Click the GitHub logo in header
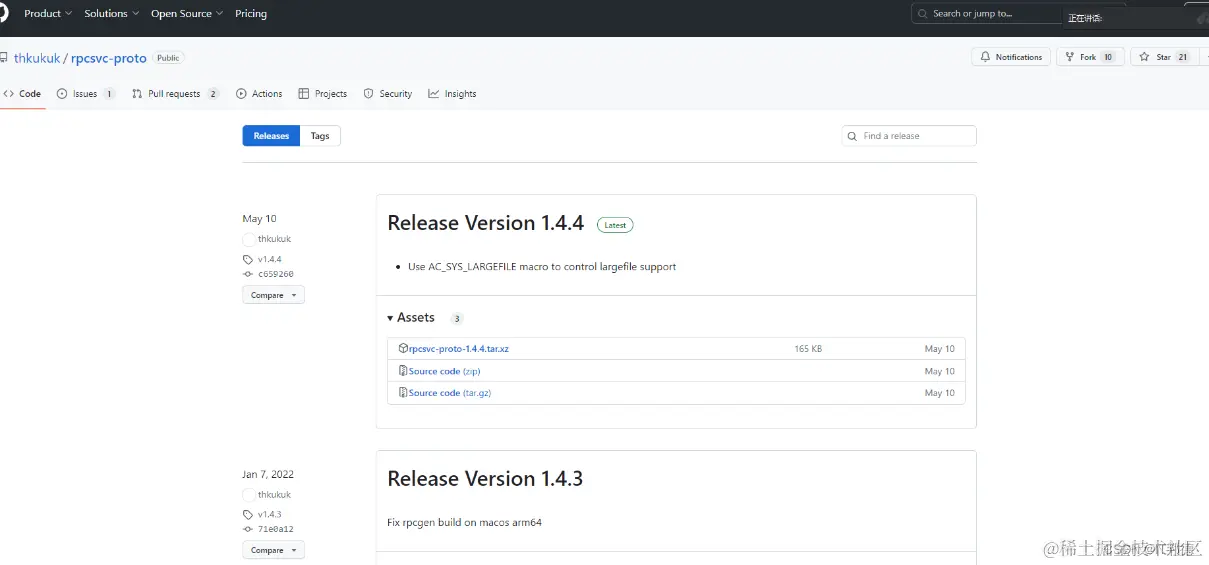 tap(2, 14)
